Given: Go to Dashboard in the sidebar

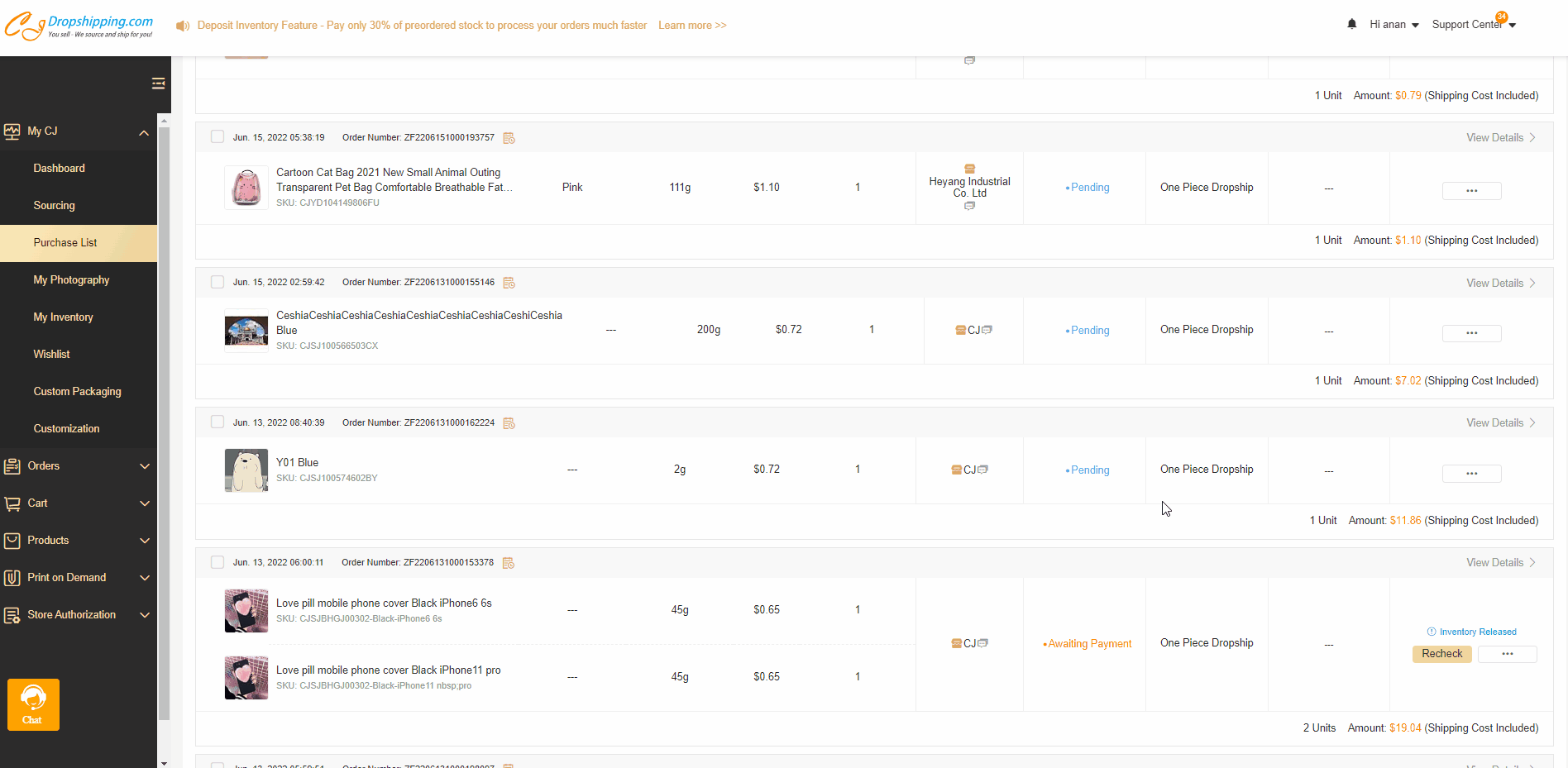Looking at the screenshot, I should point(59,169).
